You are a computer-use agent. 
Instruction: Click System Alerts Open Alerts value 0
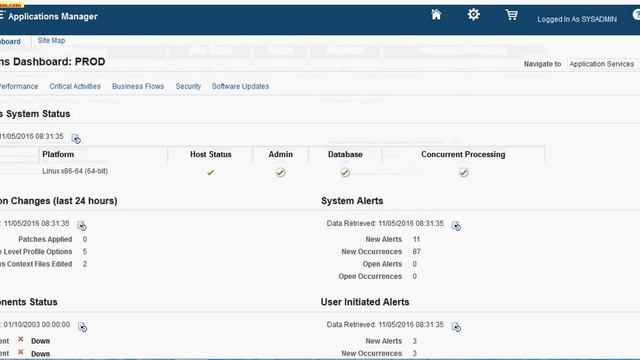coord(414,264)
